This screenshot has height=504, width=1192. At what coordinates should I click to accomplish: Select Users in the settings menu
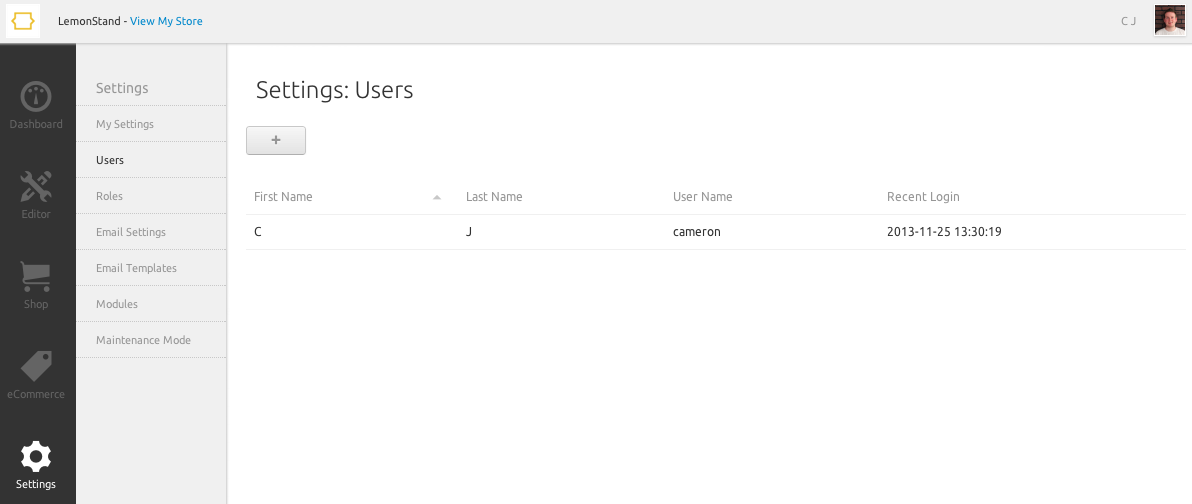click(x=151, y=160)
